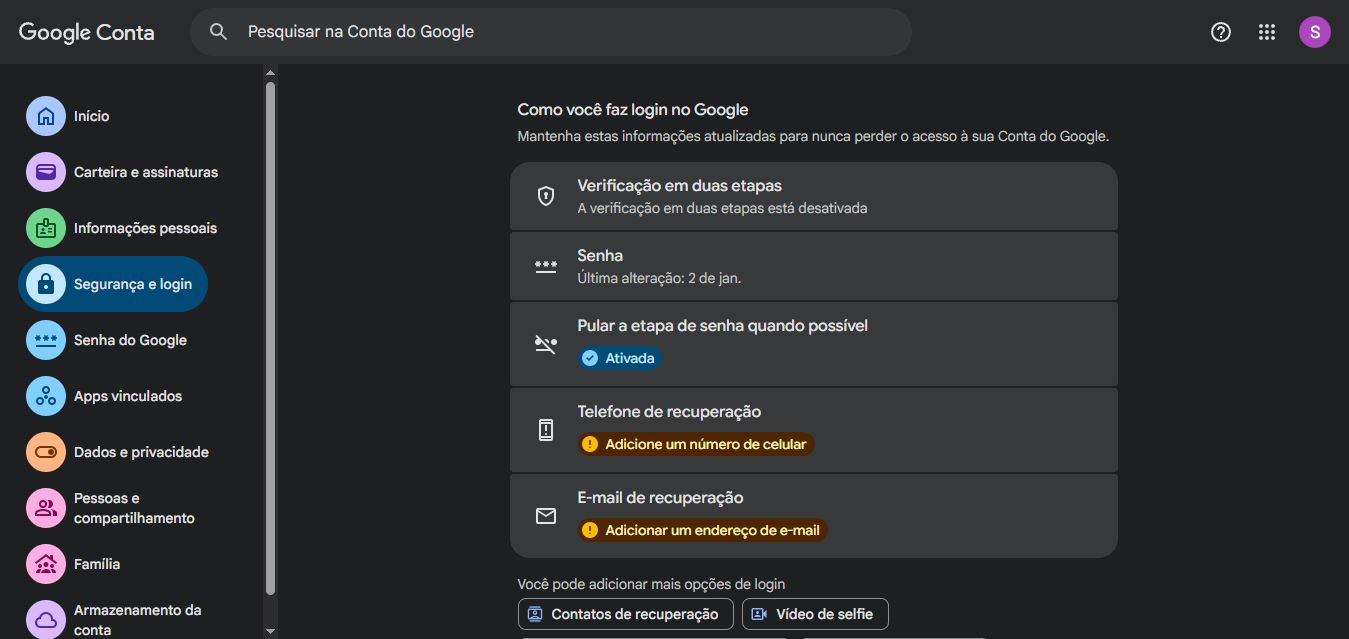The width and height of the screenshot is (1349, 639).
Task: Click the two-step verification shield icon
Action: coord(546,196)
